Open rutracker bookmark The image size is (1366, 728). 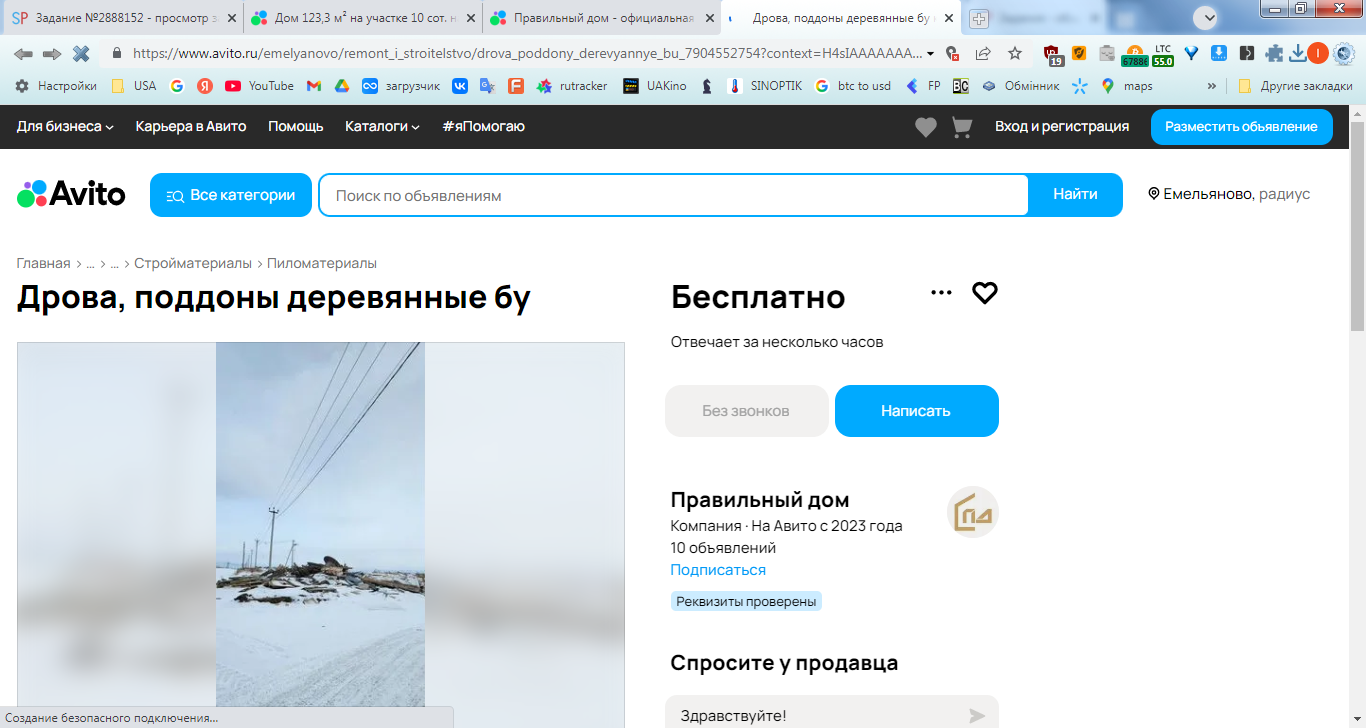coord(572,86)
